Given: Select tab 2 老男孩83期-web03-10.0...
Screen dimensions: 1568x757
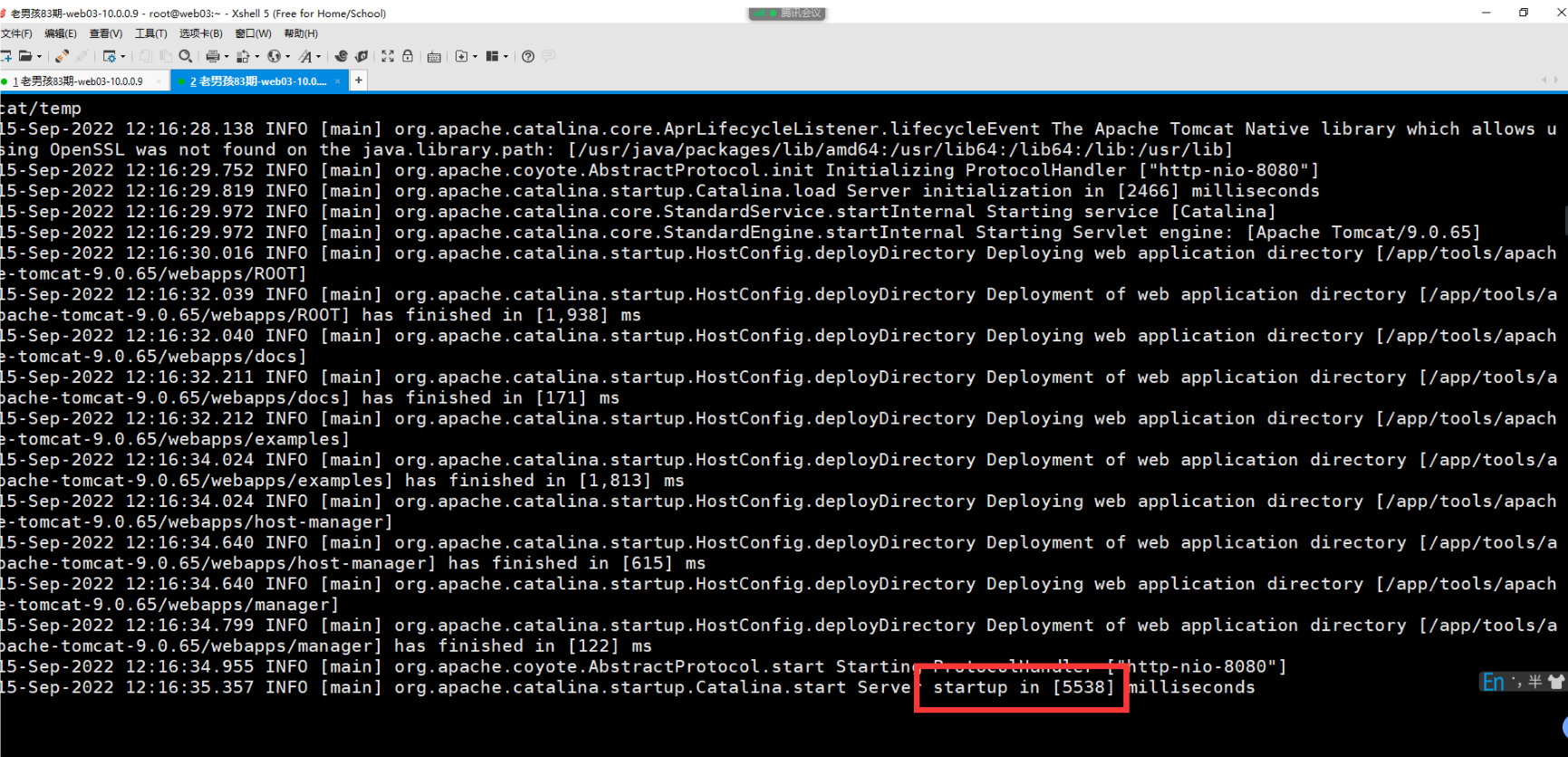Looking at the screenshot, I should click(x=258, y=81).
